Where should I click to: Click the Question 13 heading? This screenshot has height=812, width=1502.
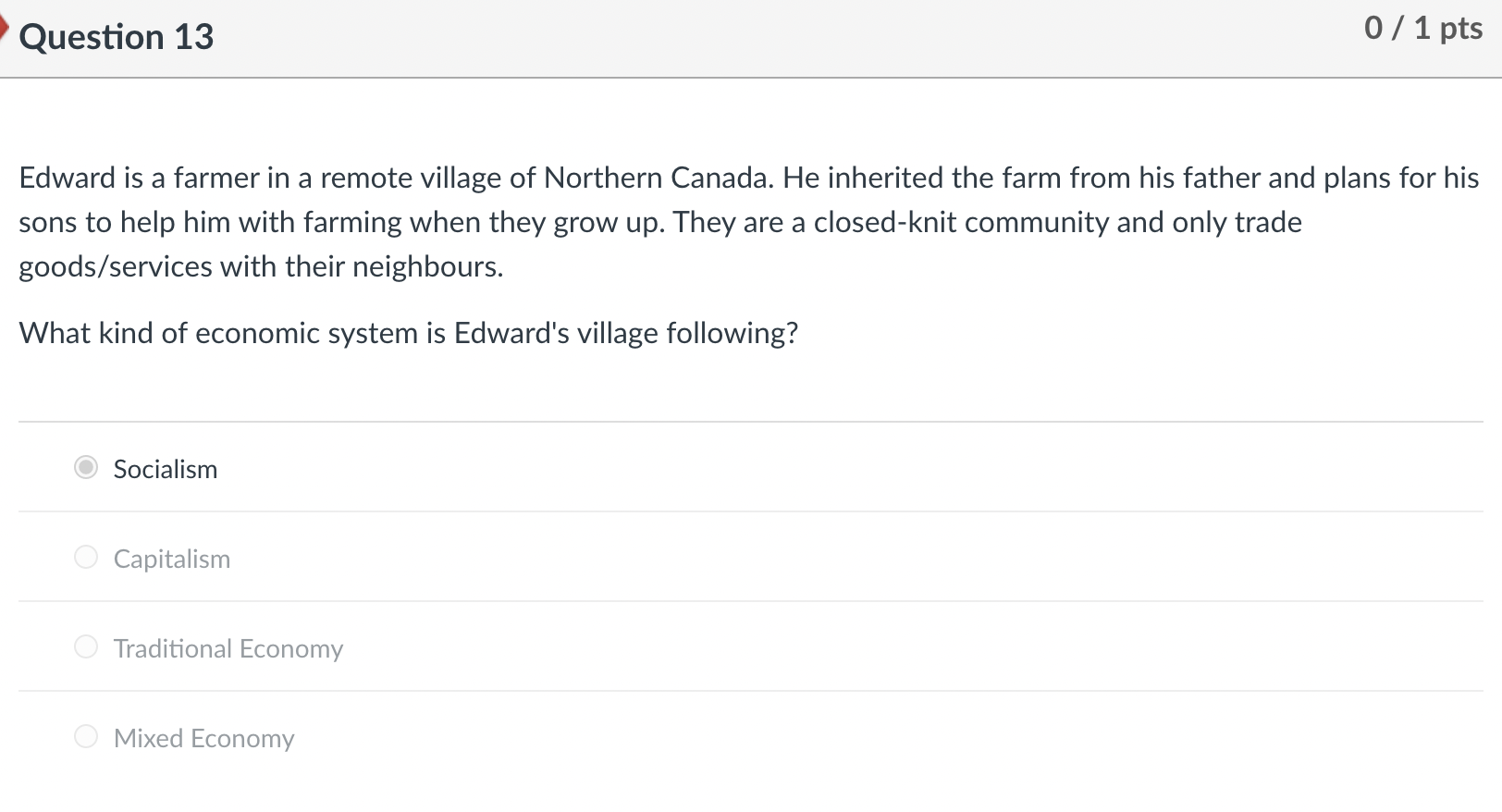pos(117,37)
